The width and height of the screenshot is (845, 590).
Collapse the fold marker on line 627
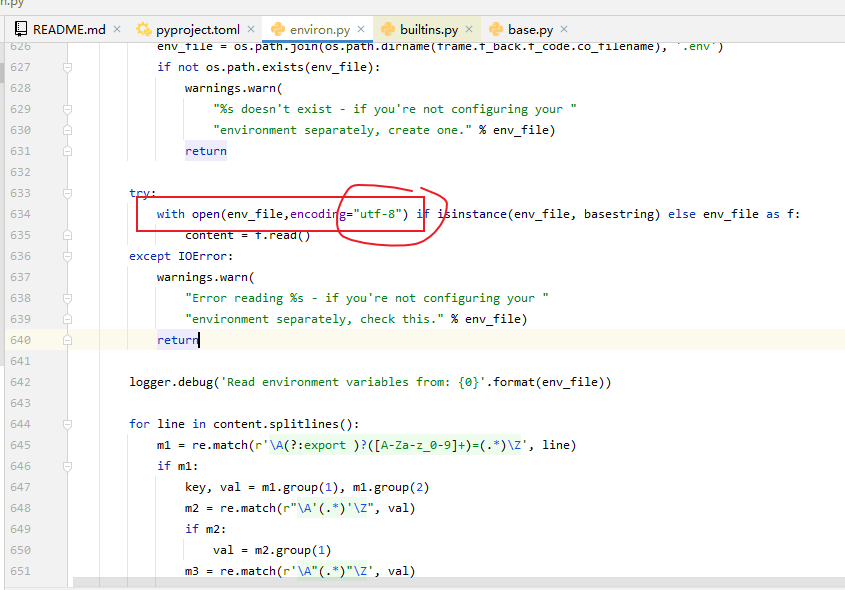(x=67, y=67)
